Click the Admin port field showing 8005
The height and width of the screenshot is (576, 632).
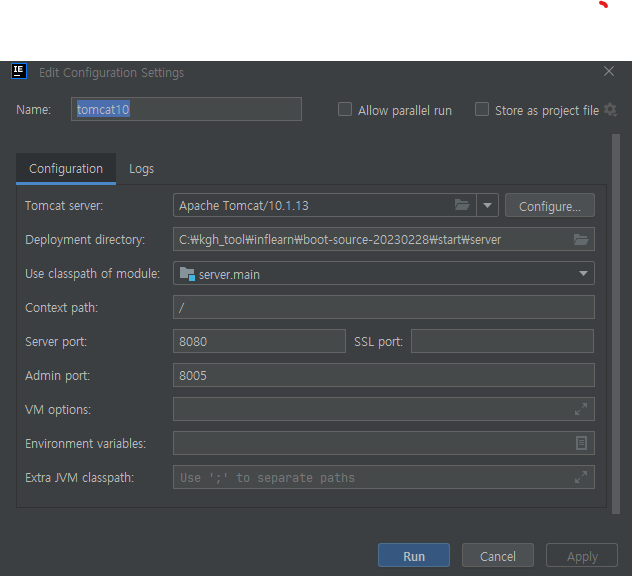(x=384, y=375)
